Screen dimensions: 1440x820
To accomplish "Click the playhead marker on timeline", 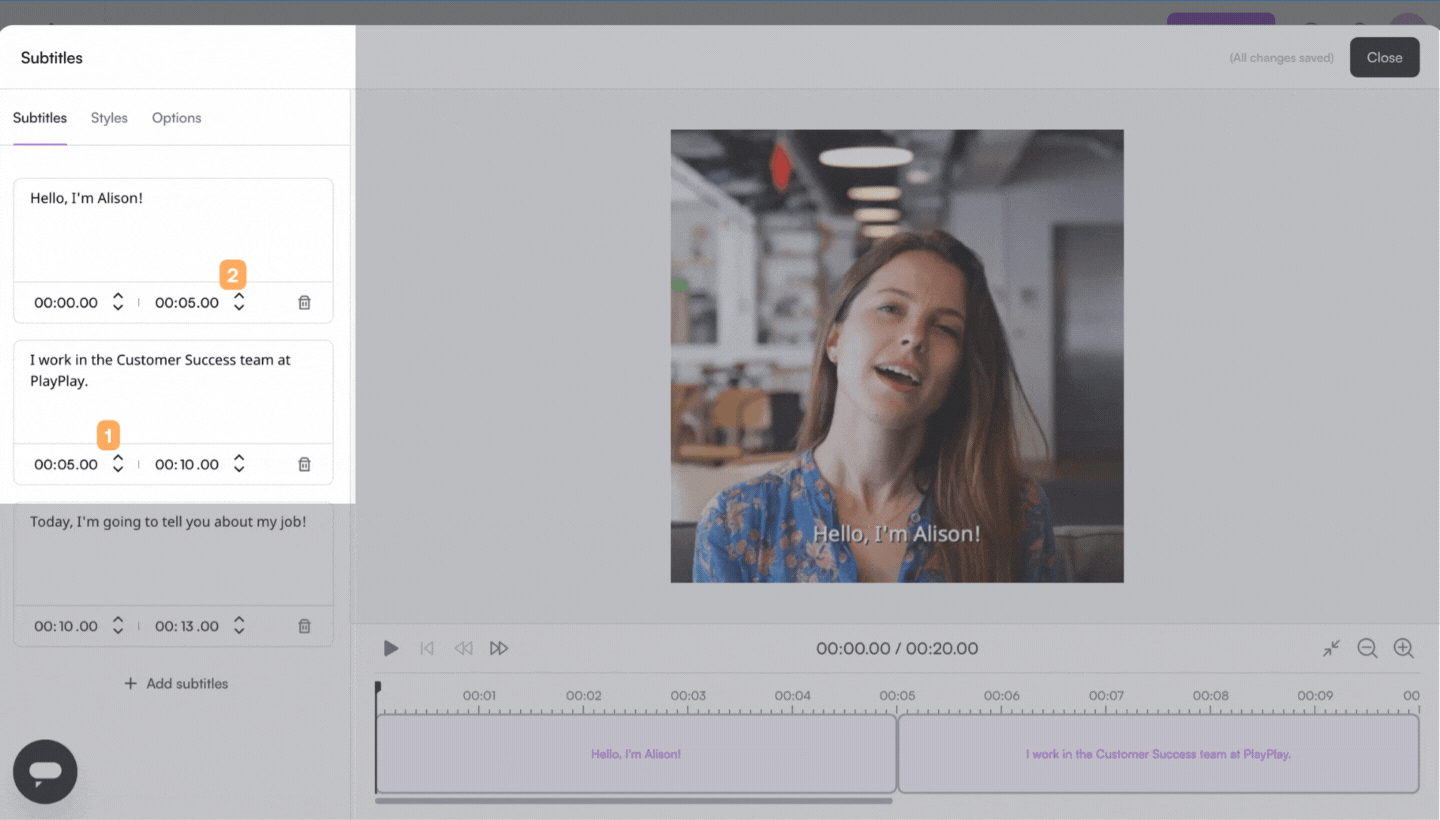I will 378,688.
